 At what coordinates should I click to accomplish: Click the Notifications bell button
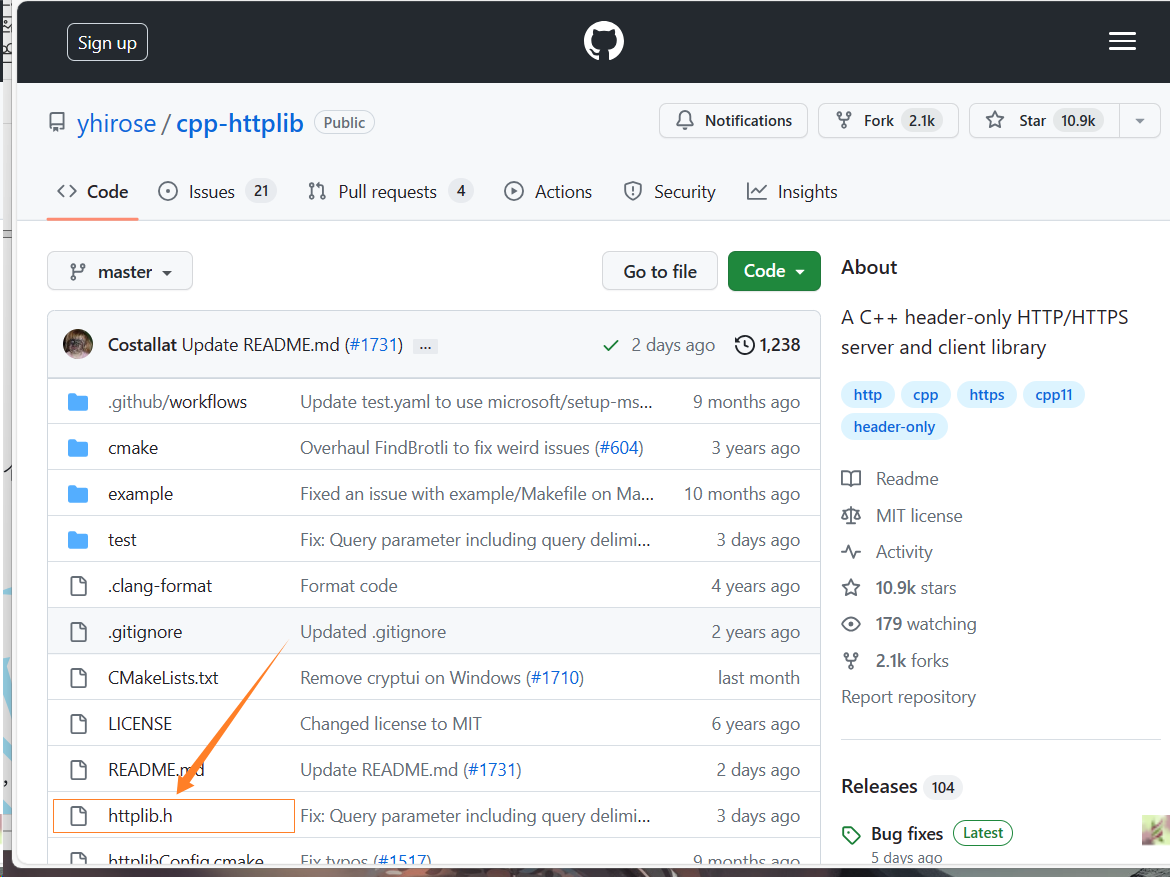click(x=733, y=121)
